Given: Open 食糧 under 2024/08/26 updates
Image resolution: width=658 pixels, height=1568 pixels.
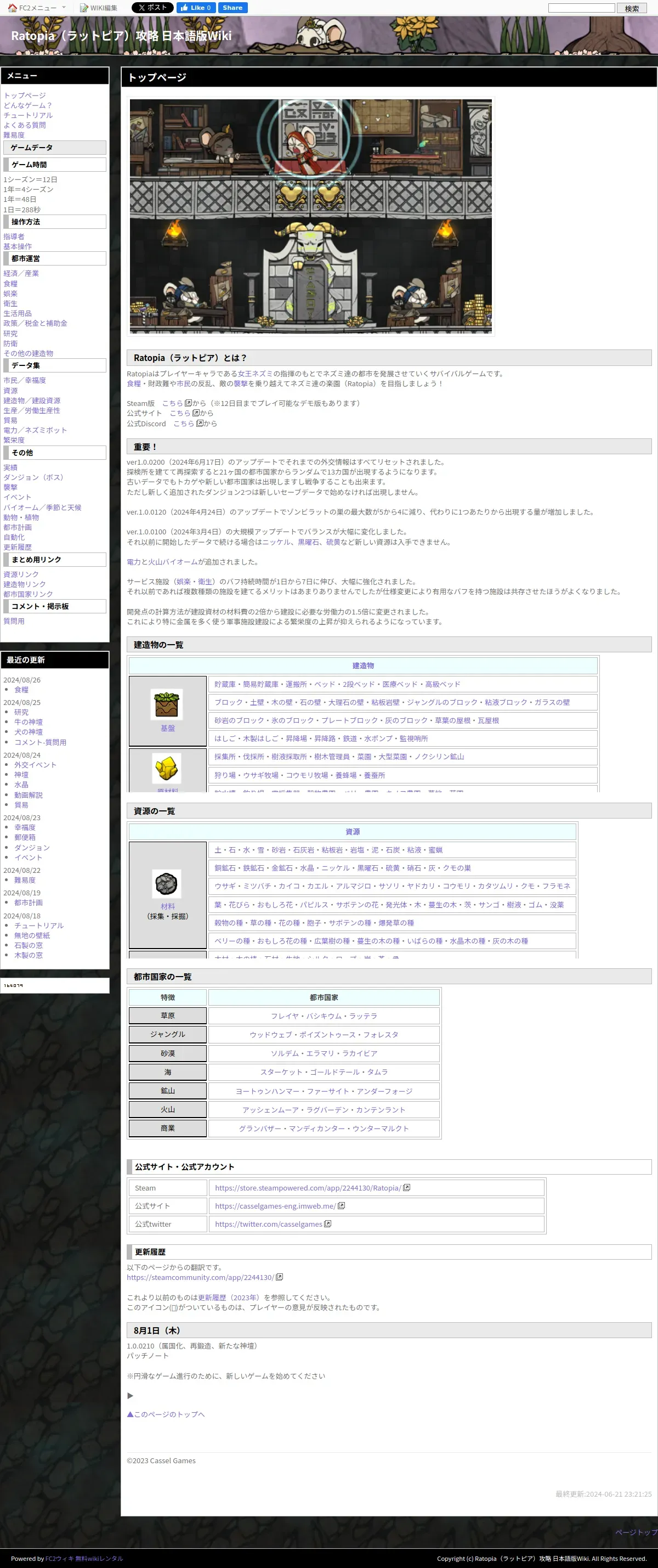Looking at the screenshot, I should [x=21, y=690].
